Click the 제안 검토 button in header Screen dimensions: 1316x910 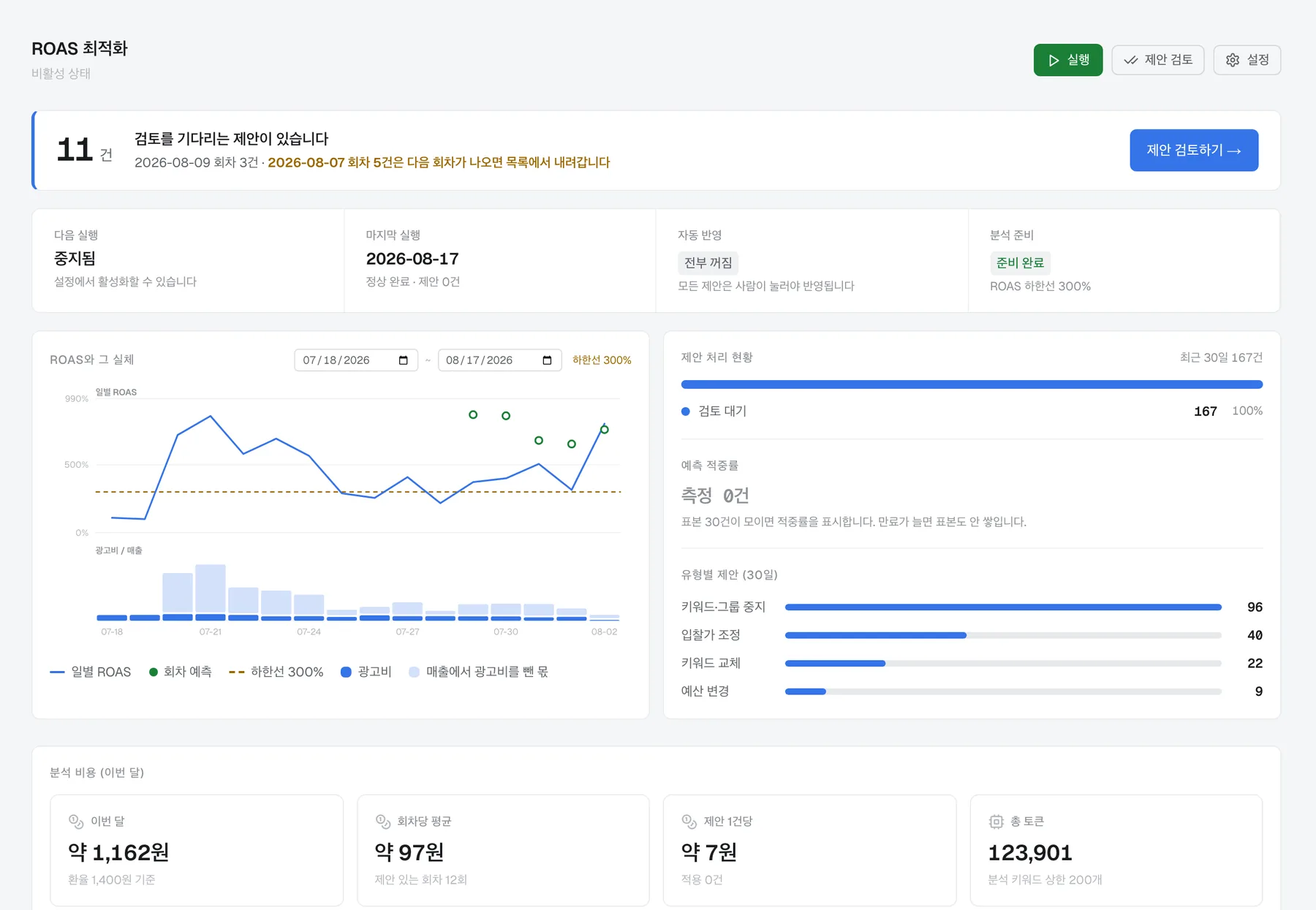(x=1158, y=60)
